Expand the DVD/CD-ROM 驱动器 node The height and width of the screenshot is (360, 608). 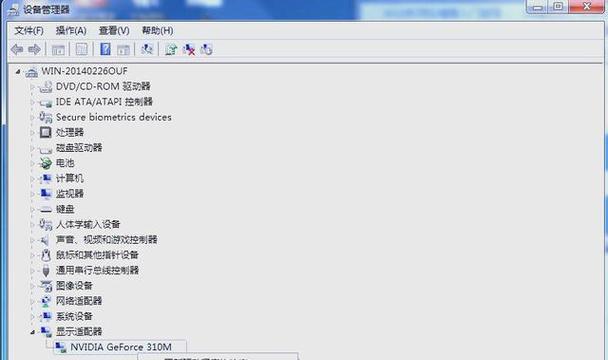pyautogui.click(x=33, y=87)
